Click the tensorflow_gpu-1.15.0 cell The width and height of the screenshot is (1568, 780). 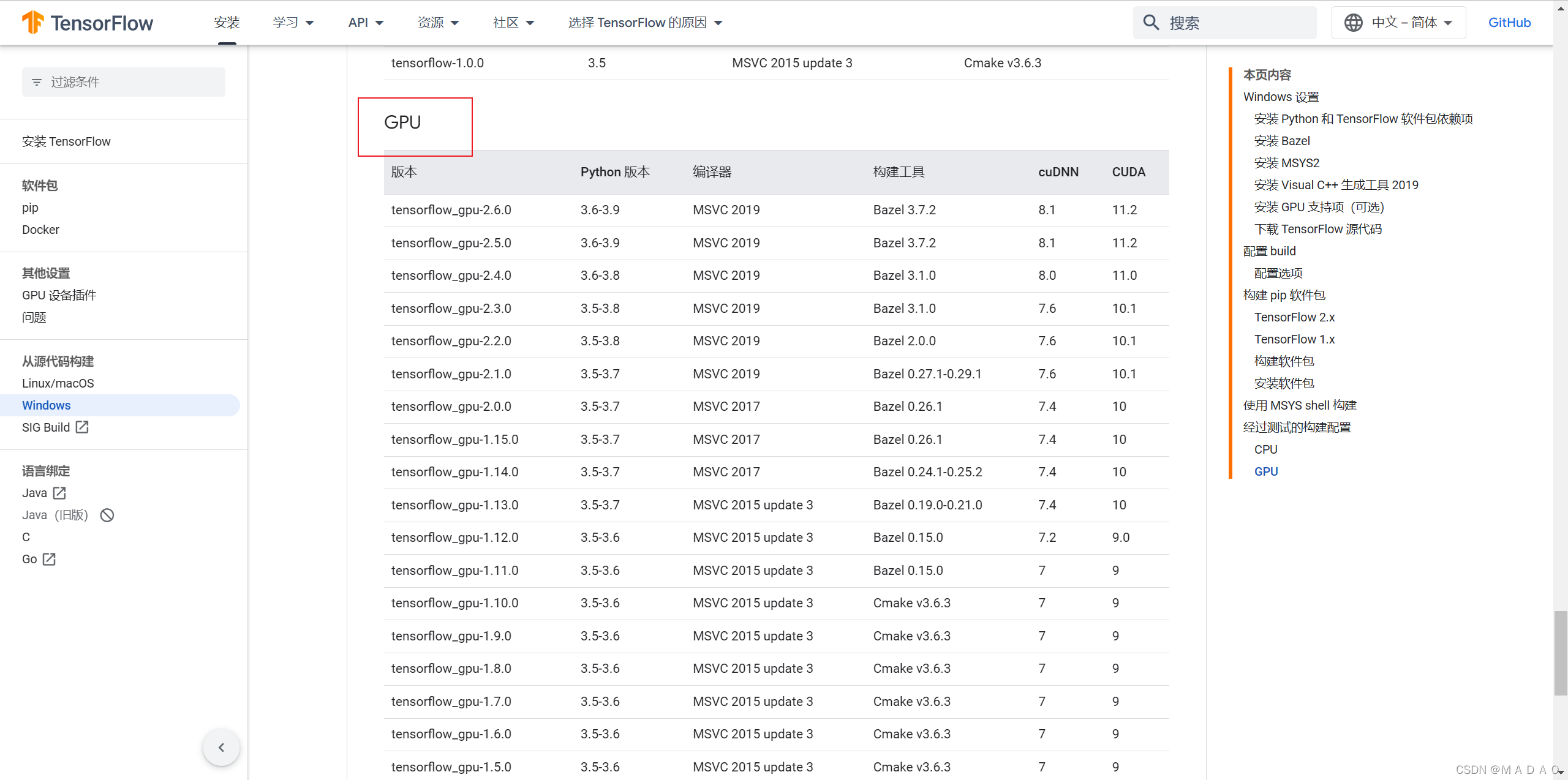click(x=454, y=440)
